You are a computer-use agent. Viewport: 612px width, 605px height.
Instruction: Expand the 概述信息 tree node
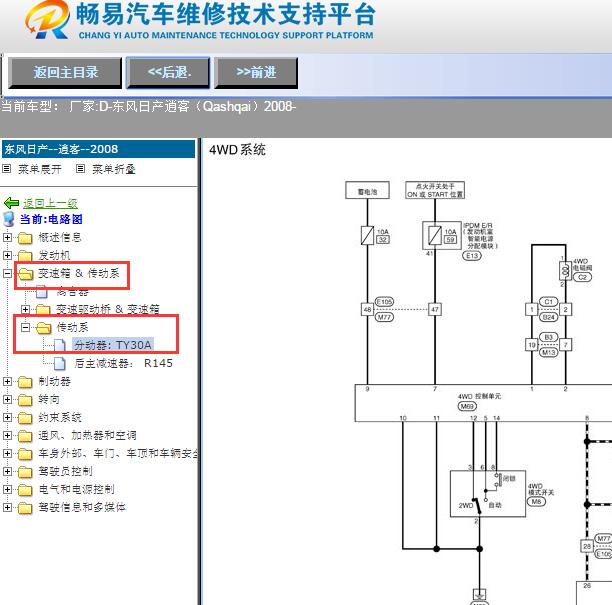(7, 237)
